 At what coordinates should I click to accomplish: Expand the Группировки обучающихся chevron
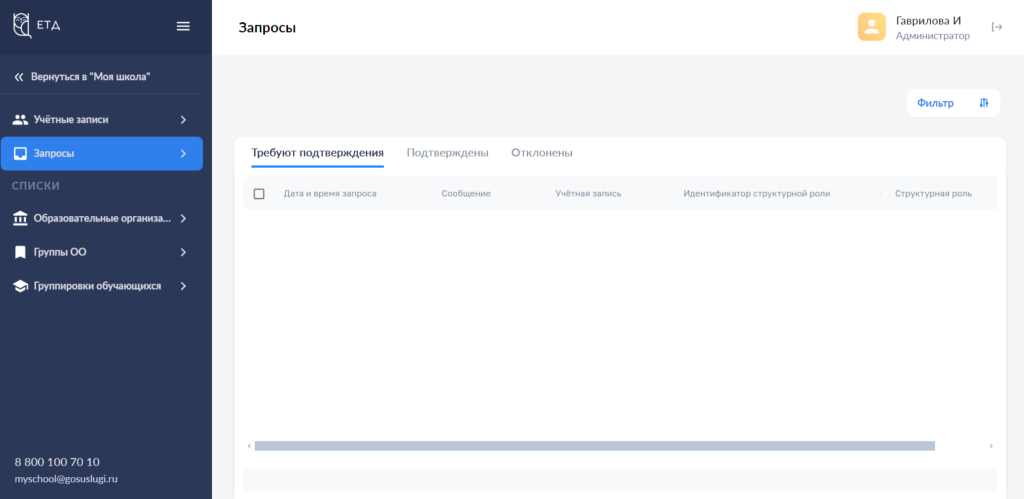point(183,286)
